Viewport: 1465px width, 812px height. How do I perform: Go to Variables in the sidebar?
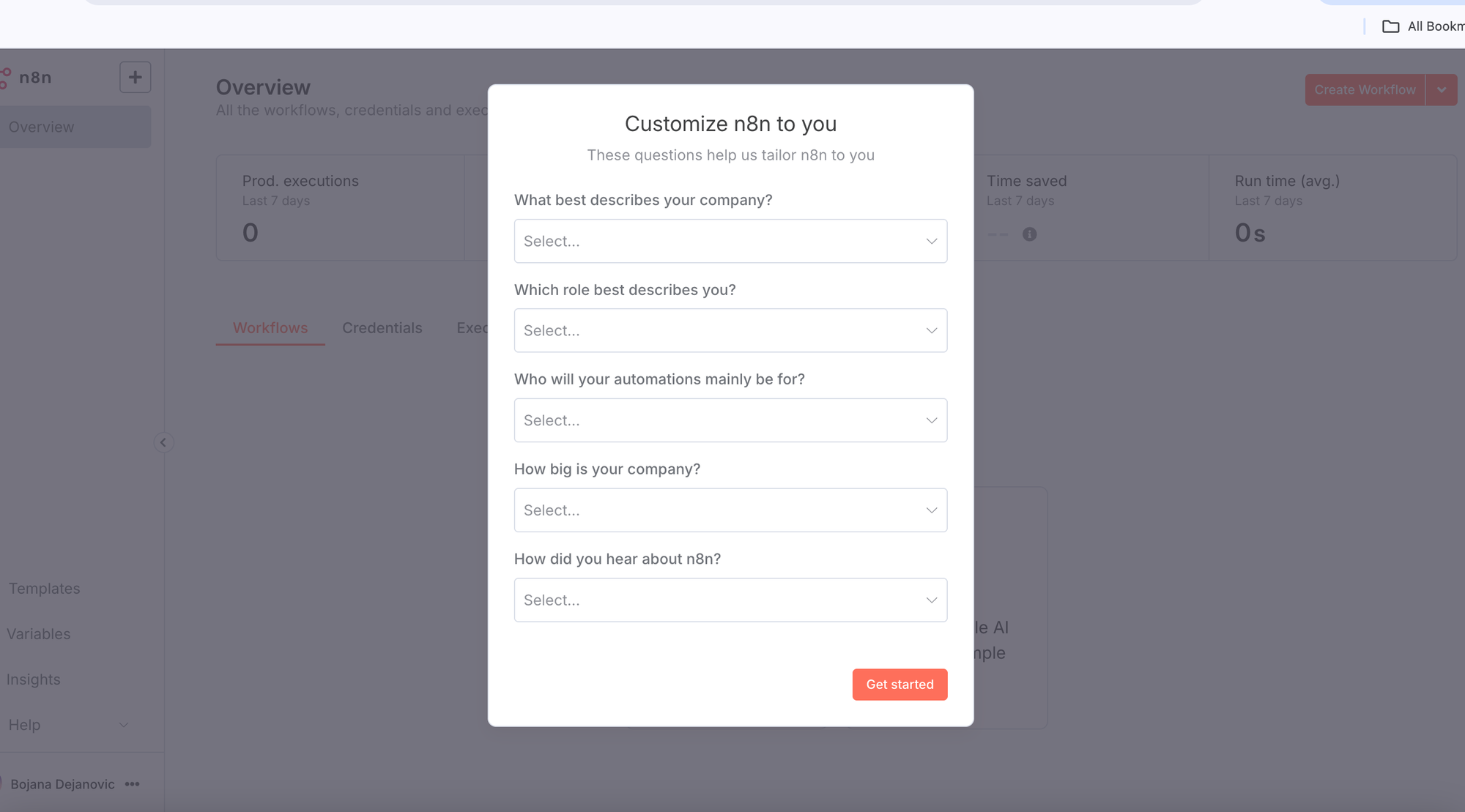[x=39, y=634]
